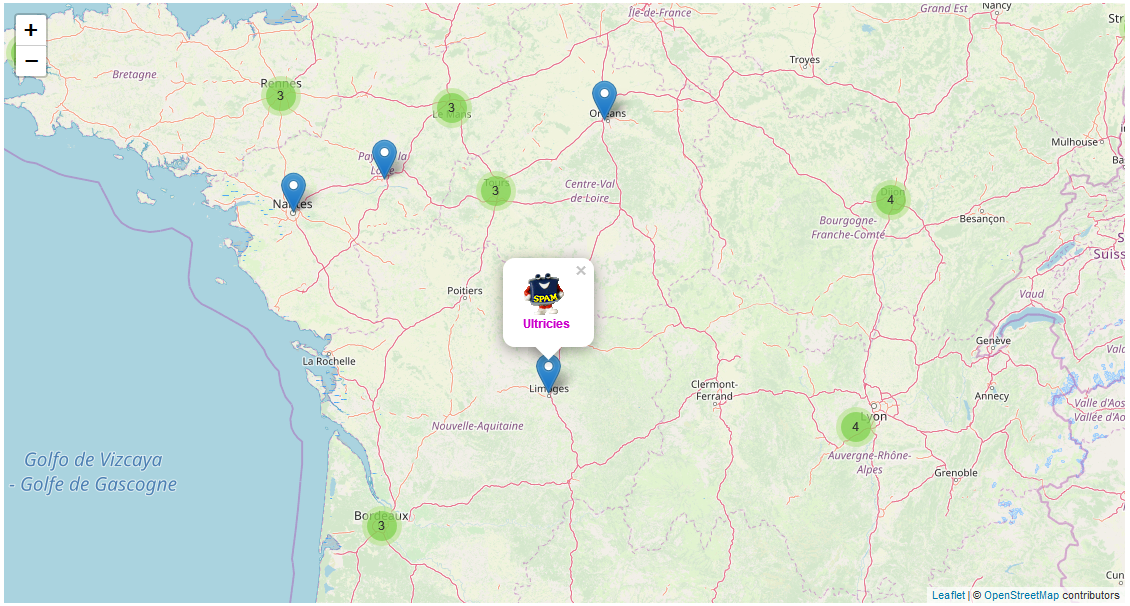Select the blue marker at Nantes
This screenshot has width=1130, height=606.
(x=293, y=192)
